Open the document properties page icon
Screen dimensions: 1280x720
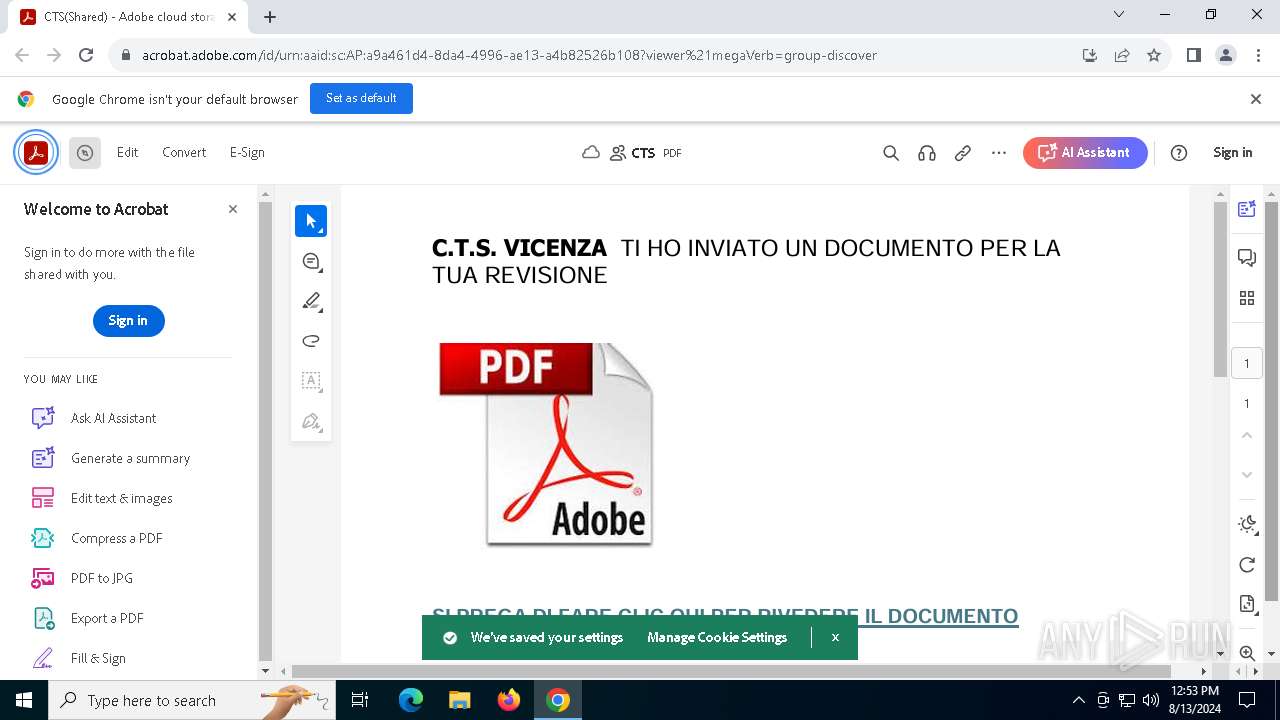[1247, 604]
